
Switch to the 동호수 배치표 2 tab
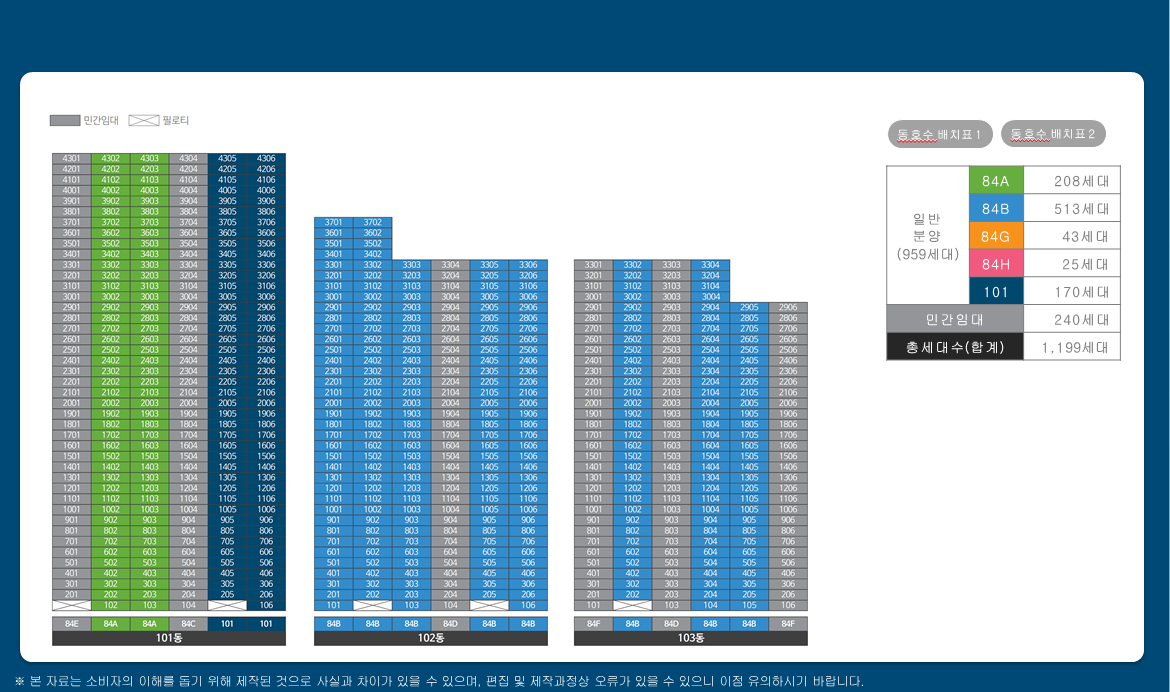pos(1053,134)
